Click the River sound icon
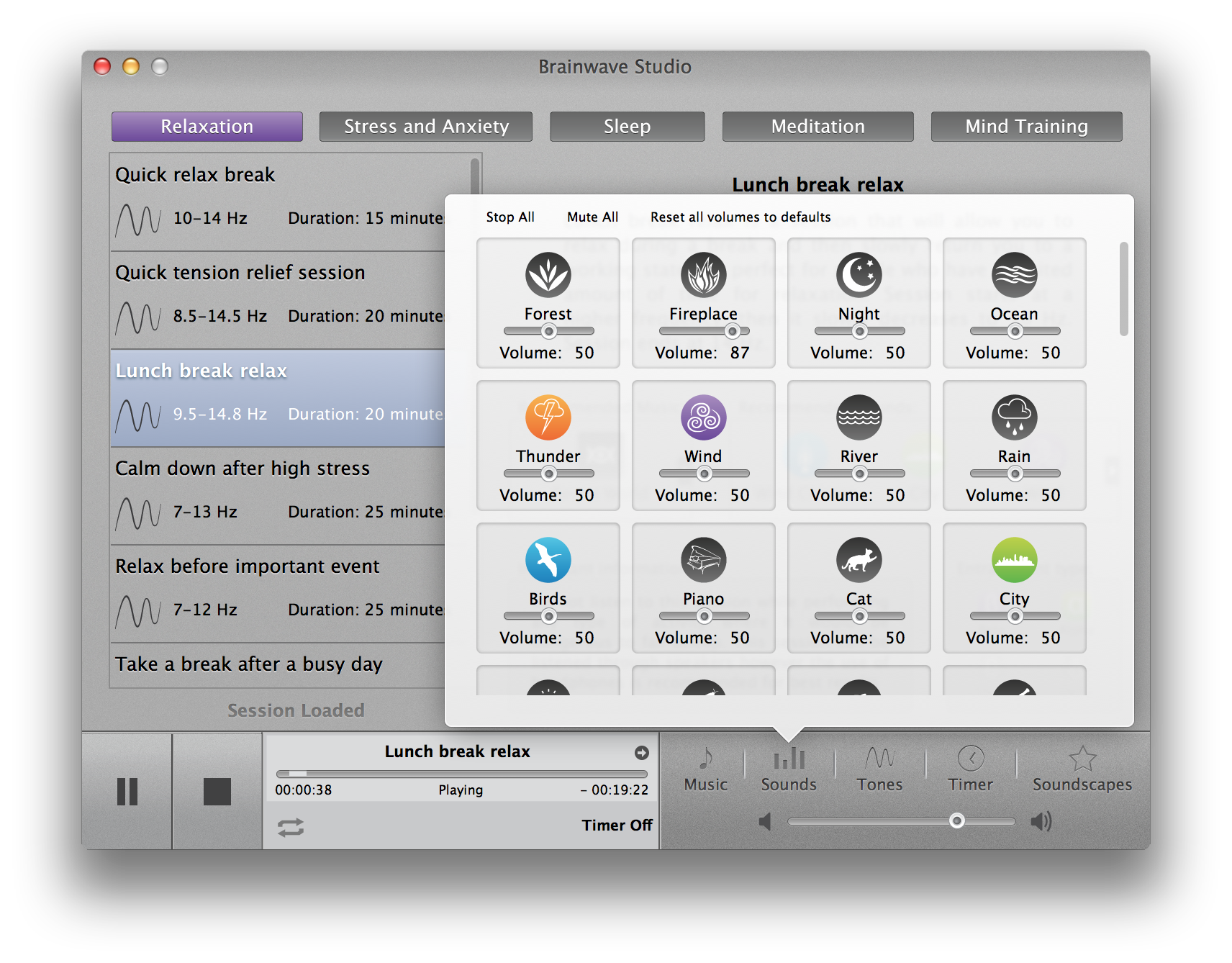This screenshot has width=1232, height=963. pos(859,417)
